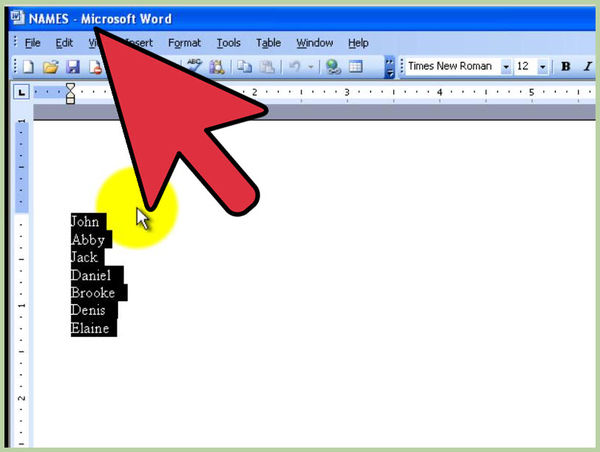Open the Help menu

(x=358, y=43)
